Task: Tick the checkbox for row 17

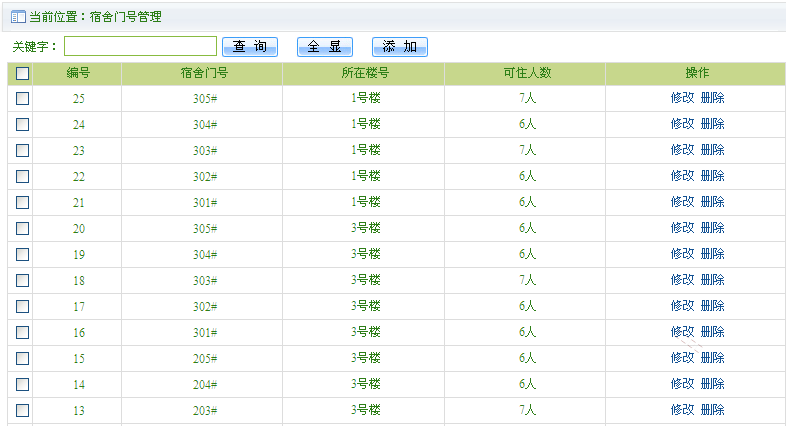Action: point(23,306)
